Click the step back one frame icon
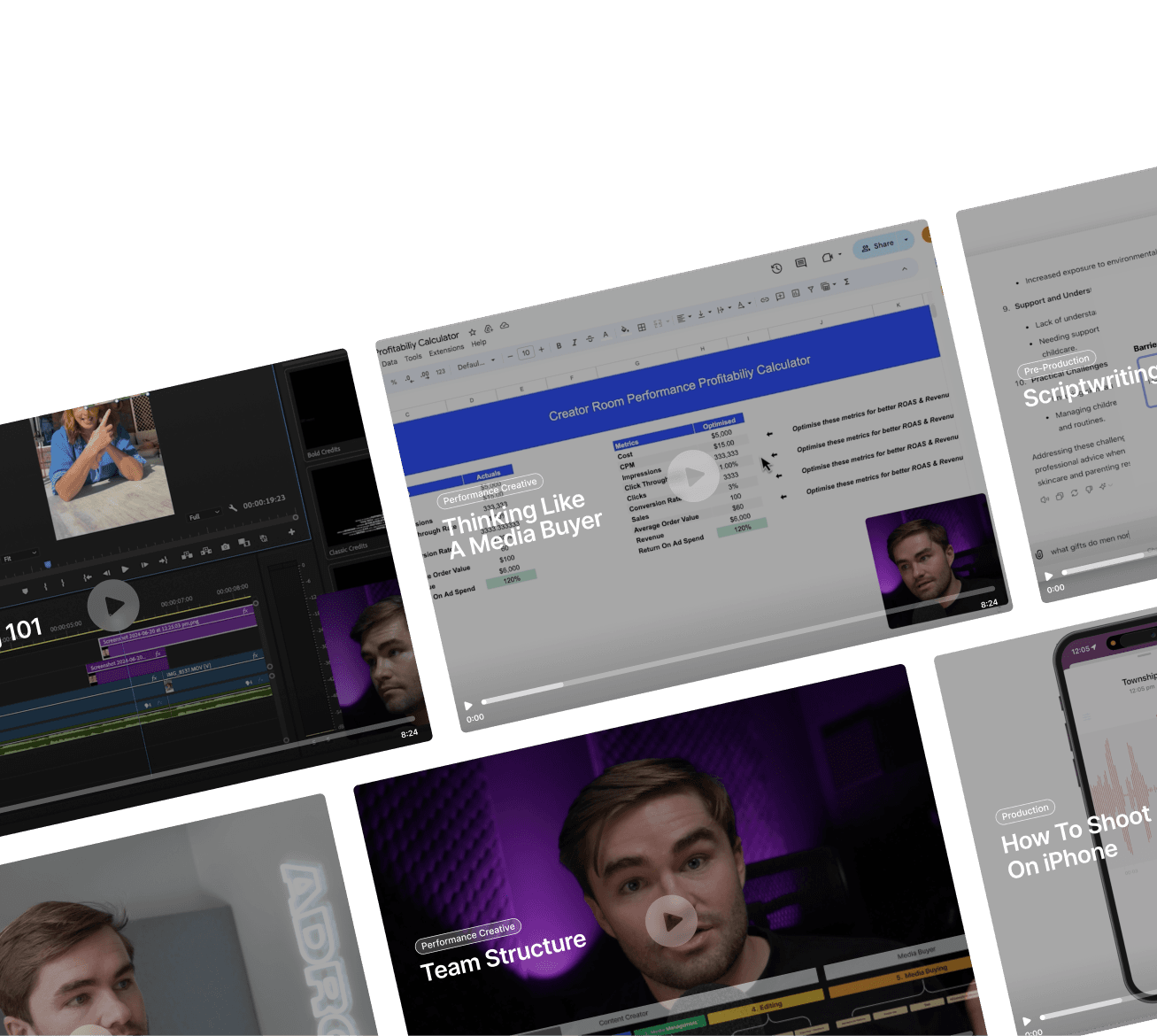This screenshot has width=1157, height=1036. (x=106, y=573)
